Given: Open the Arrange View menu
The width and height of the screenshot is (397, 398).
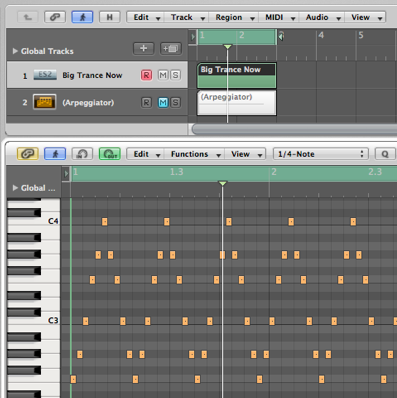Looking at the screenshot, I should point(366,17).
